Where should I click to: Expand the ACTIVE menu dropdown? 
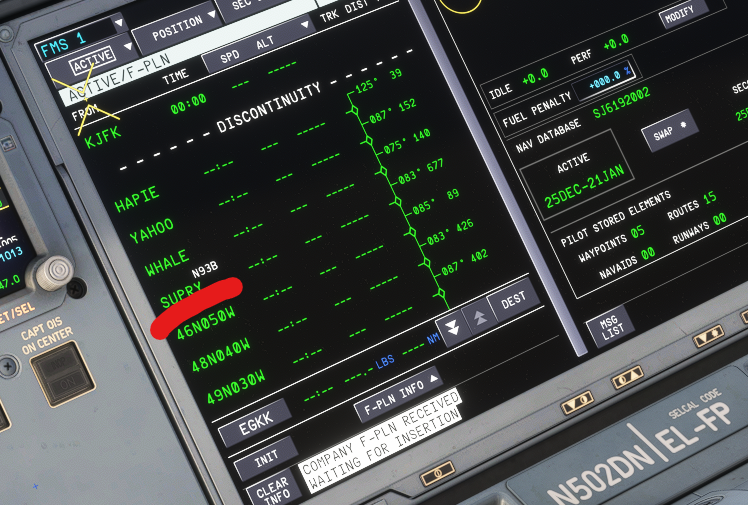pos(96,52)
